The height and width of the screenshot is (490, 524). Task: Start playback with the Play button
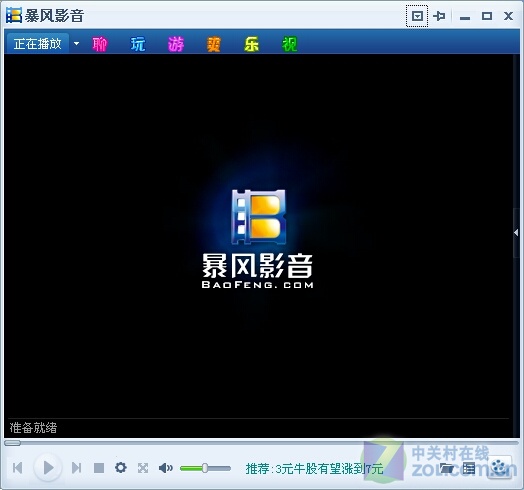pyautogui.click(x=48, y=467)
